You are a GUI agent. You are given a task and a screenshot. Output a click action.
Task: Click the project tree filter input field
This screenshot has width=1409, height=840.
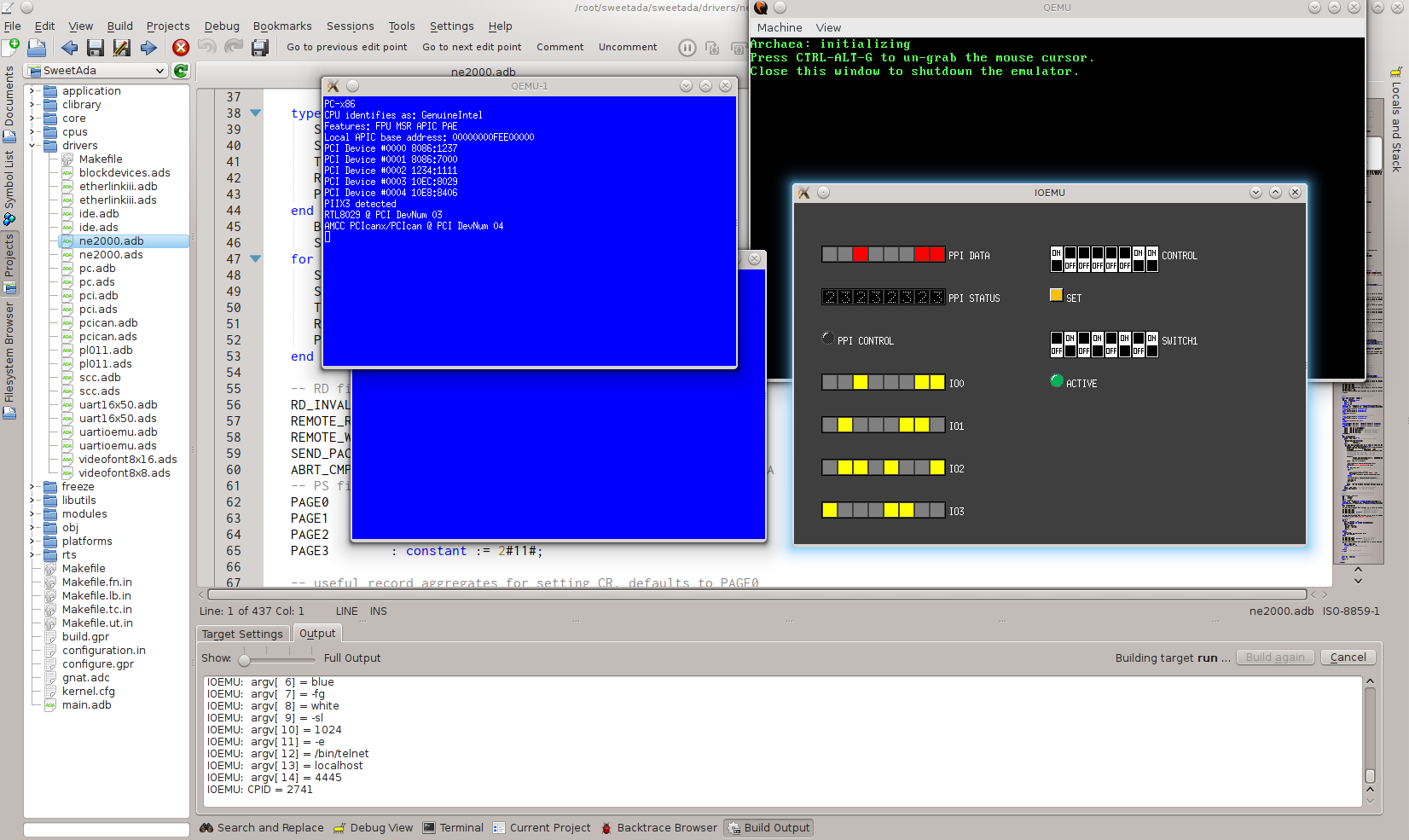pyautogui.click(x=107, y=829)
